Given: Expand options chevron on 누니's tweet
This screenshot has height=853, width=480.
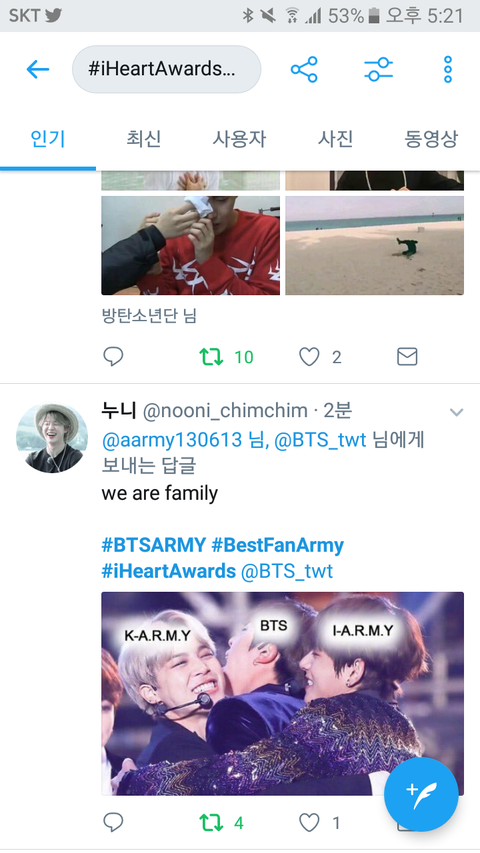Looking at the screenshot, I should (x=456, y=412).
